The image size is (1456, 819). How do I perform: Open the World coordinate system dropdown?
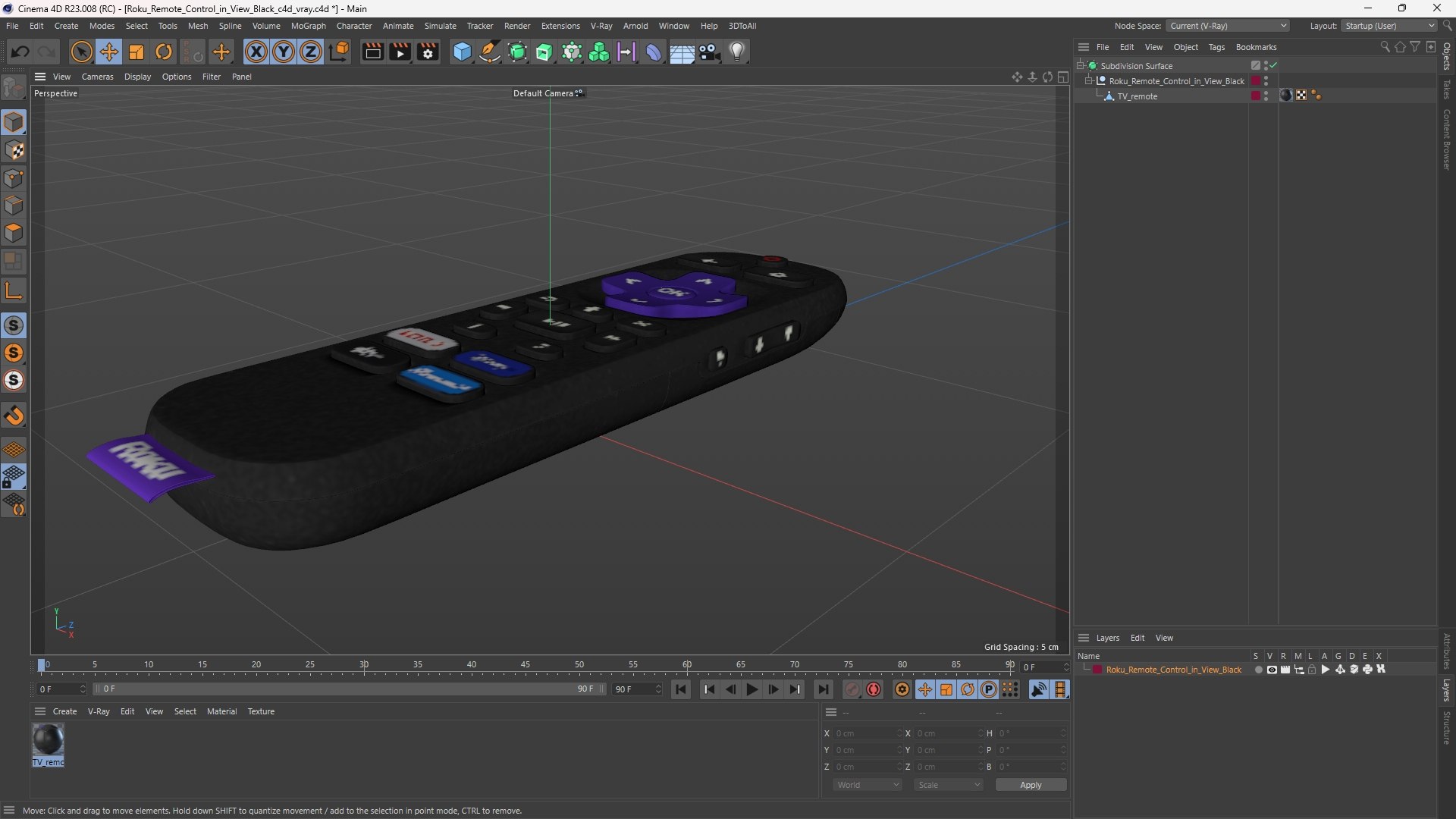[868, 785]
